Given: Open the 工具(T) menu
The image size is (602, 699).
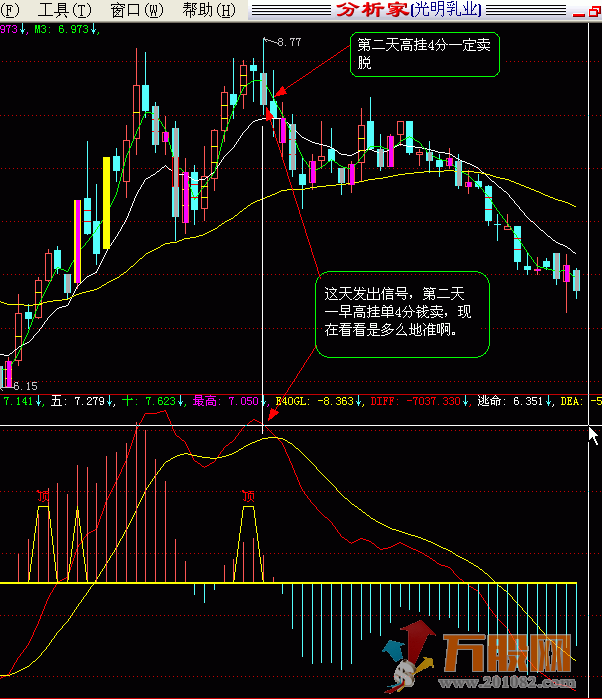Looking at the screenshot, I should coord(65,10).
